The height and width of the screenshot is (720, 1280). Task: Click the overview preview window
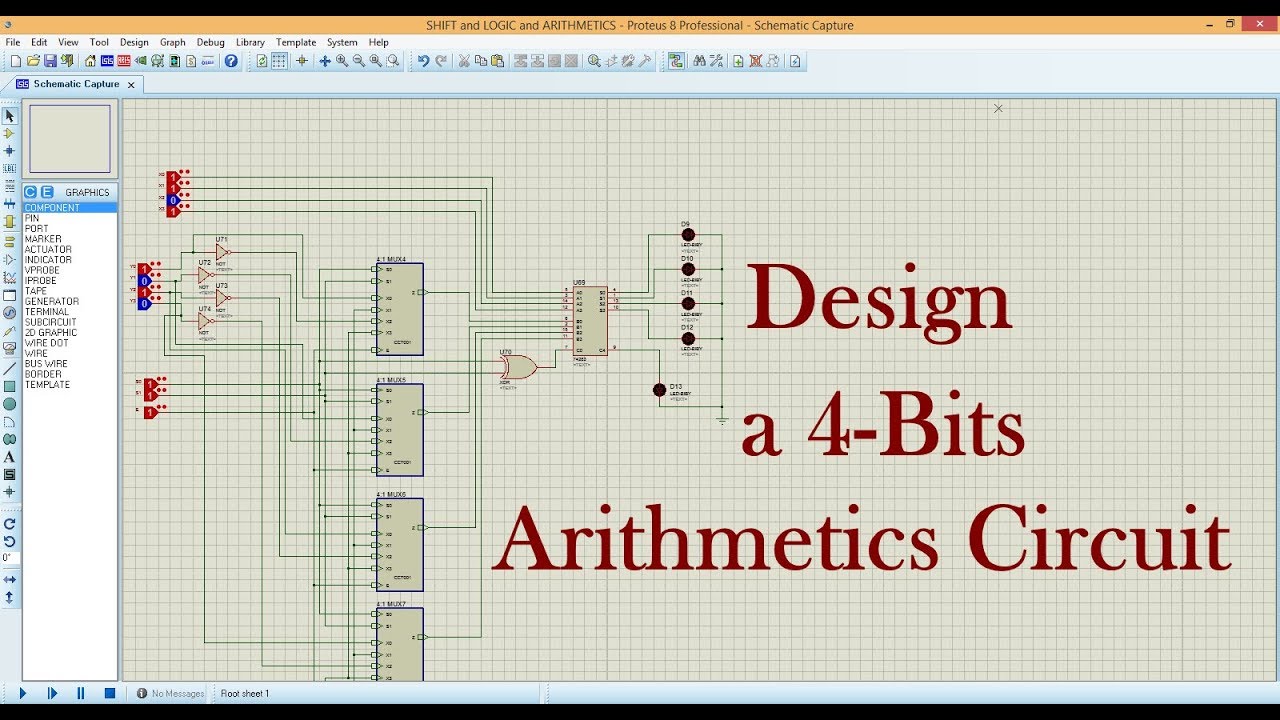[x=70, y=139]
